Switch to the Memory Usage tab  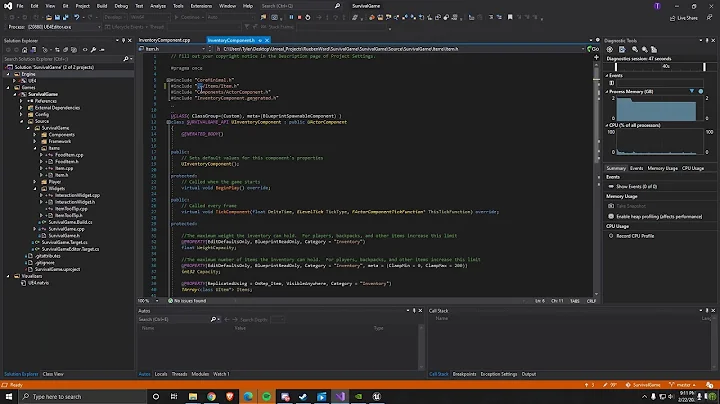(663, 168)
